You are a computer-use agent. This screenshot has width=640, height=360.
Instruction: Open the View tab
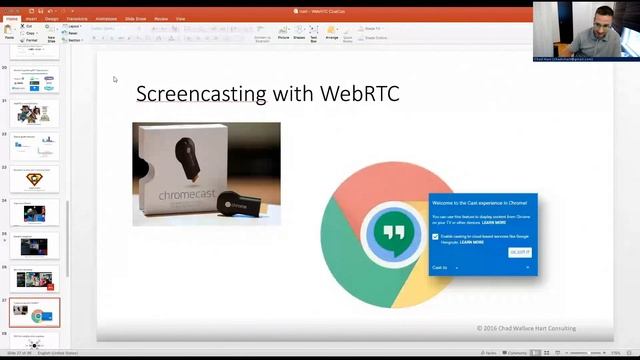[180, 19]
